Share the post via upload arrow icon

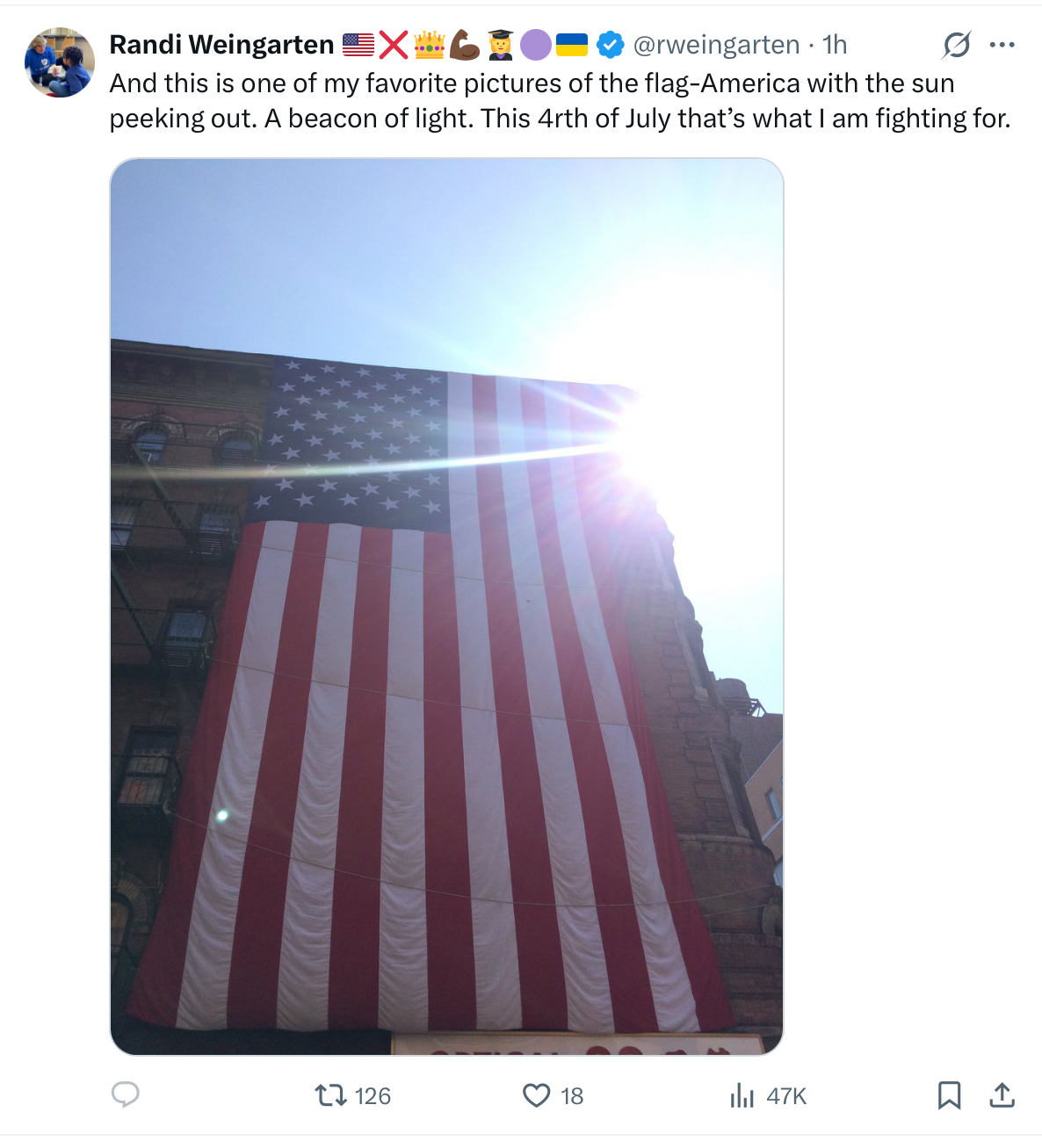(1002, 1095)
